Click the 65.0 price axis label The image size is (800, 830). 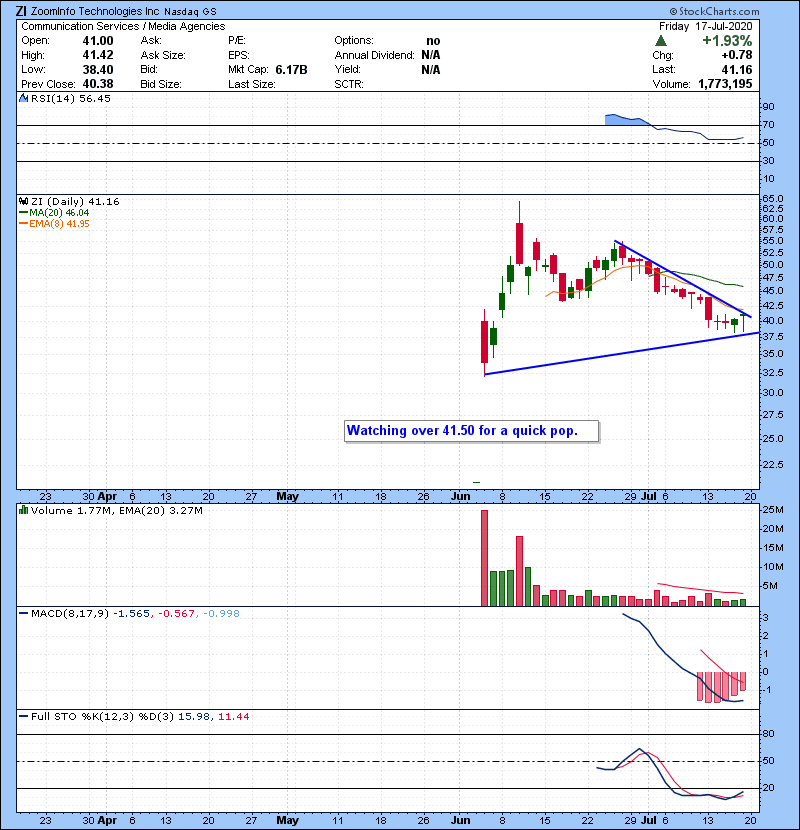(x=772, y=199)
